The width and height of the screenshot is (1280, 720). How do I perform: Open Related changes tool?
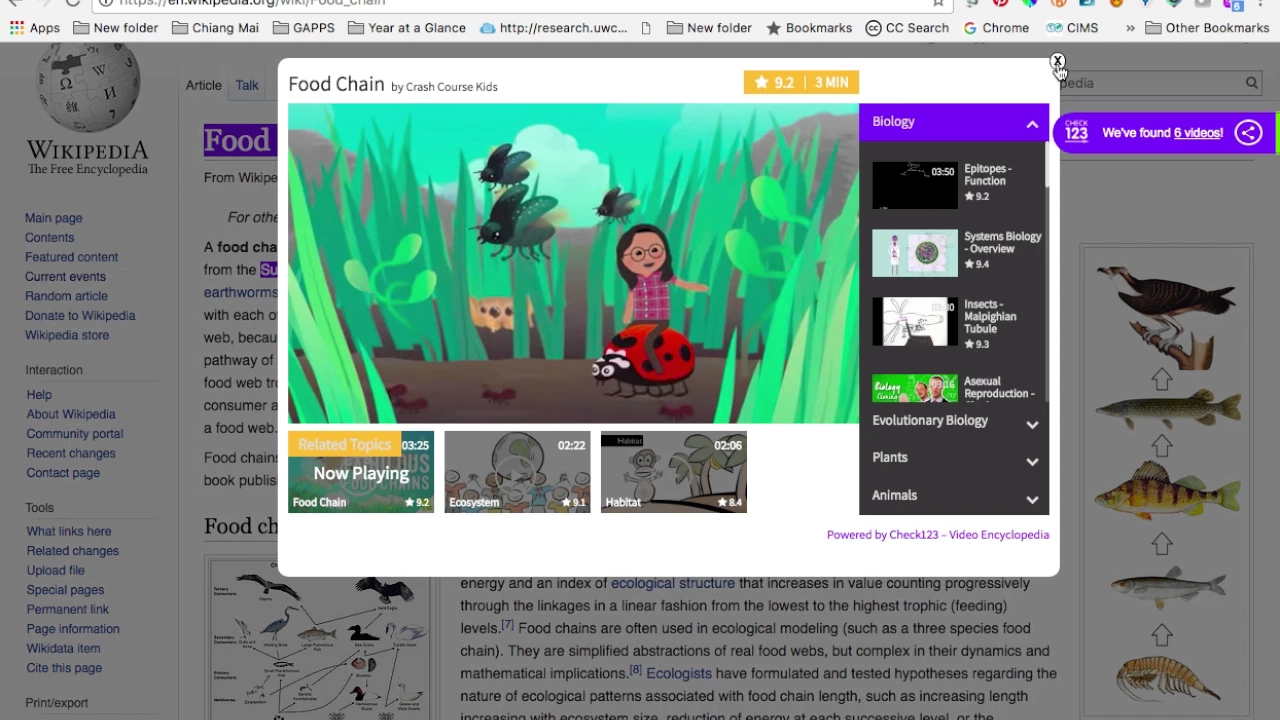[x=73, y=551]
